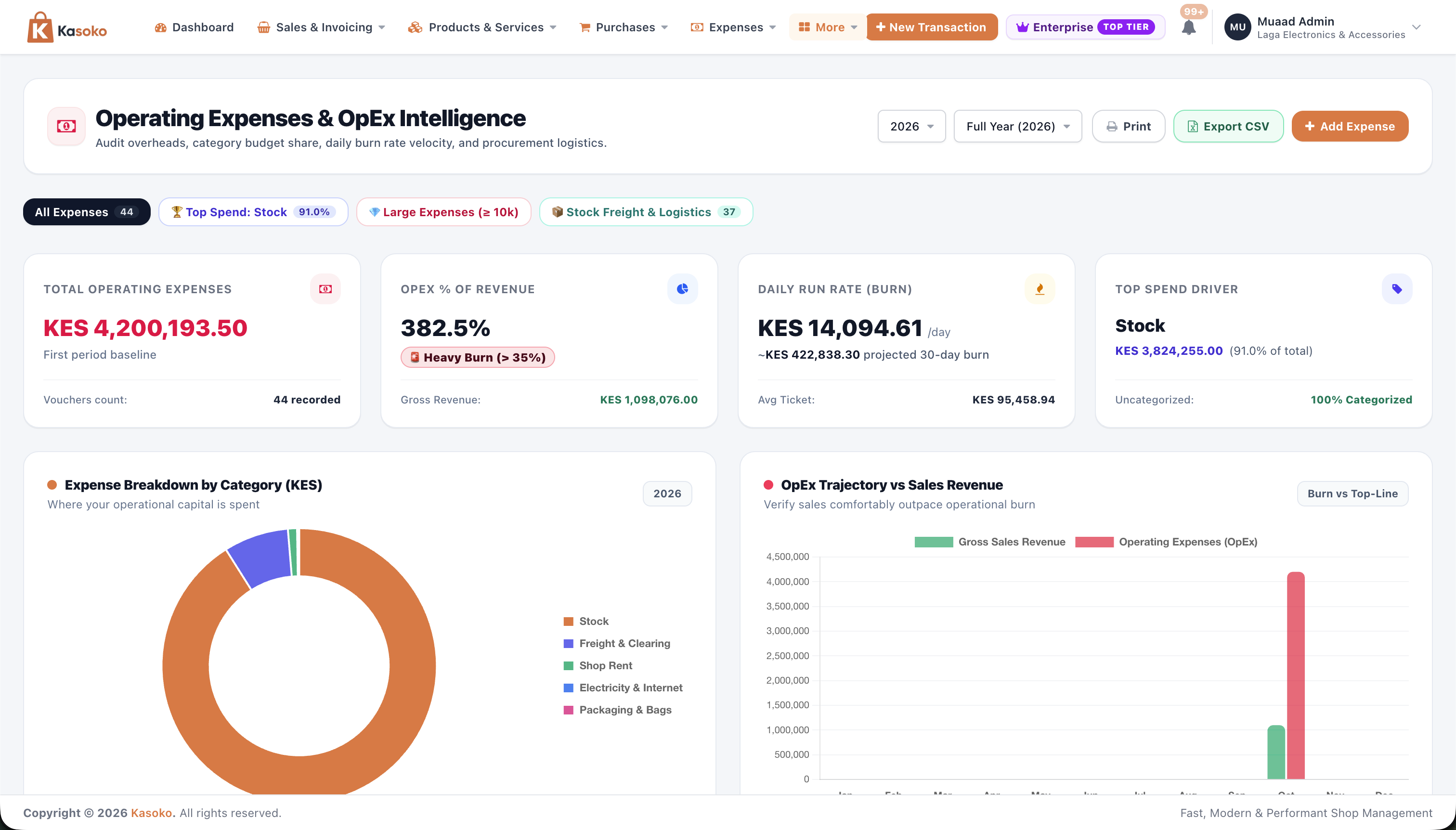Click the More grid icon
The width and height of the screenshot is (1456, 830).
point(804,27)
